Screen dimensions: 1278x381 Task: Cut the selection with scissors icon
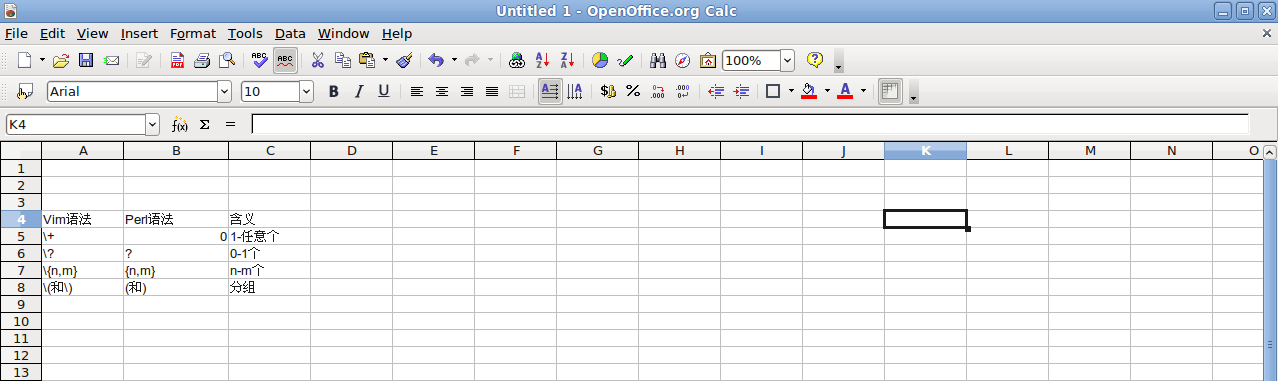tap(318, 60)
